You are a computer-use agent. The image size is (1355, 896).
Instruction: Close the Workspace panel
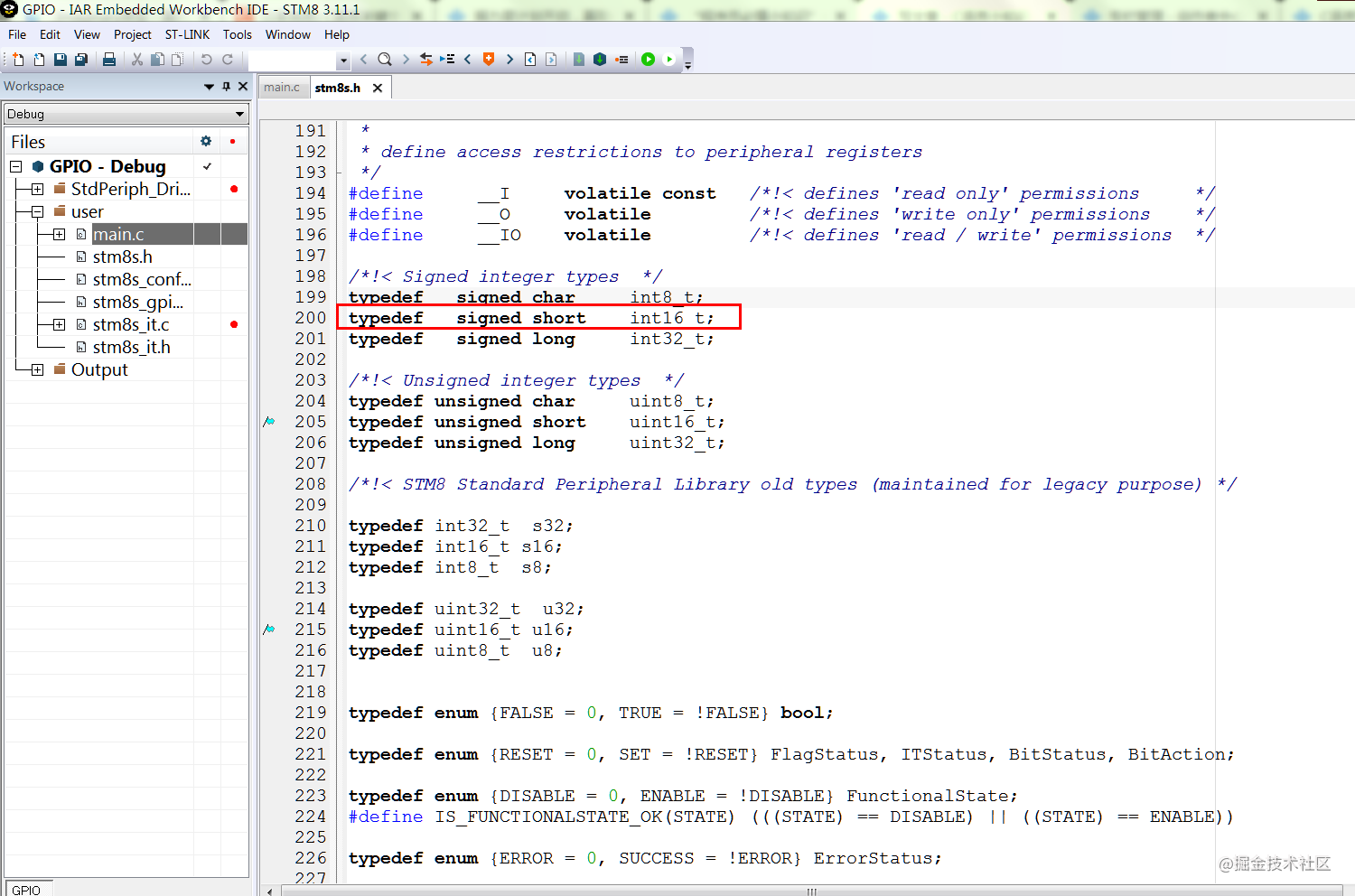(x=242, y=87)
